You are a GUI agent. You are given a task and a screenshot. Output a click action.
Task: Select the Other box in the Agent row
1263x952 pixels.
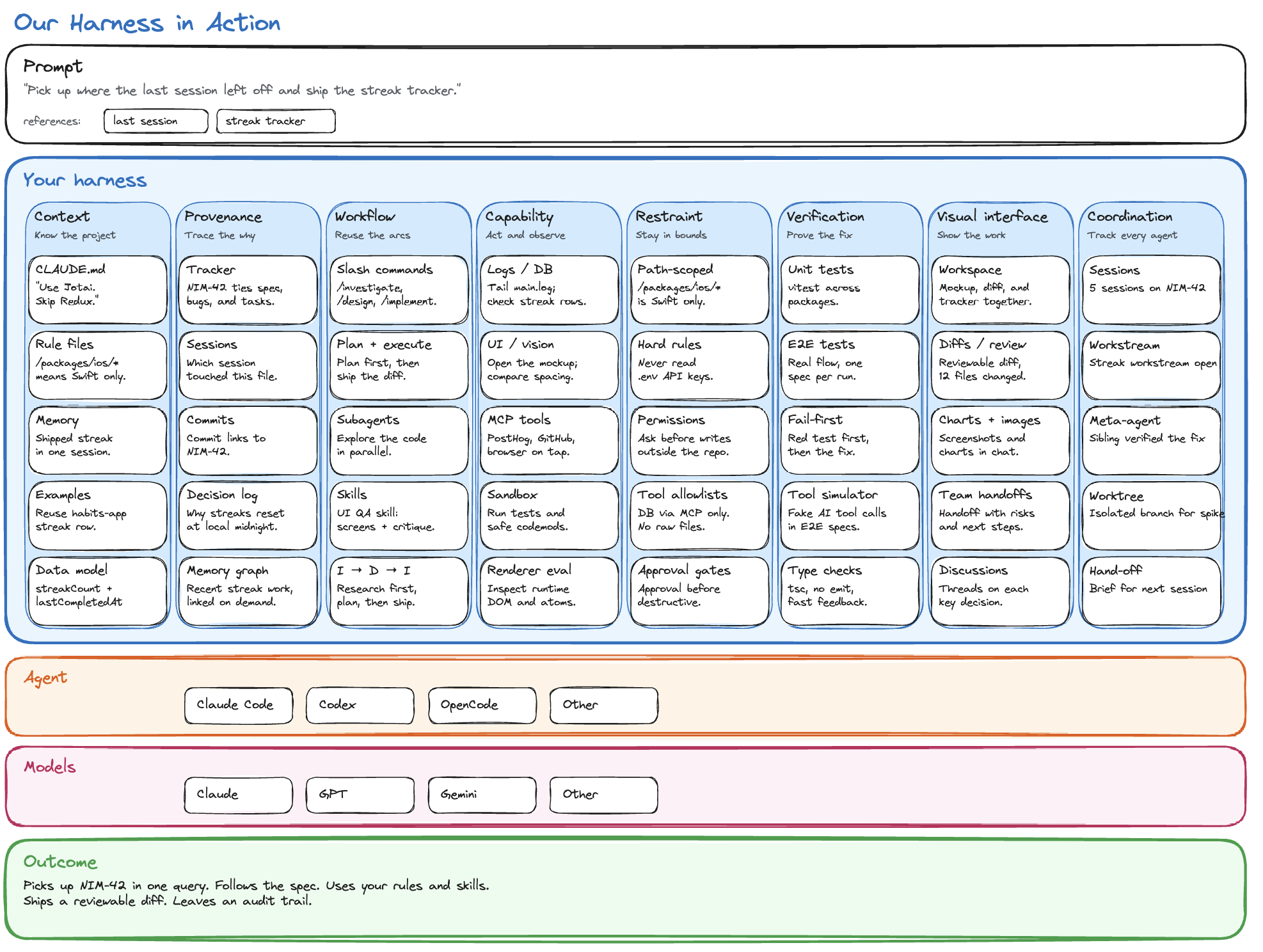pyautogui.click(x=604, y=706)
